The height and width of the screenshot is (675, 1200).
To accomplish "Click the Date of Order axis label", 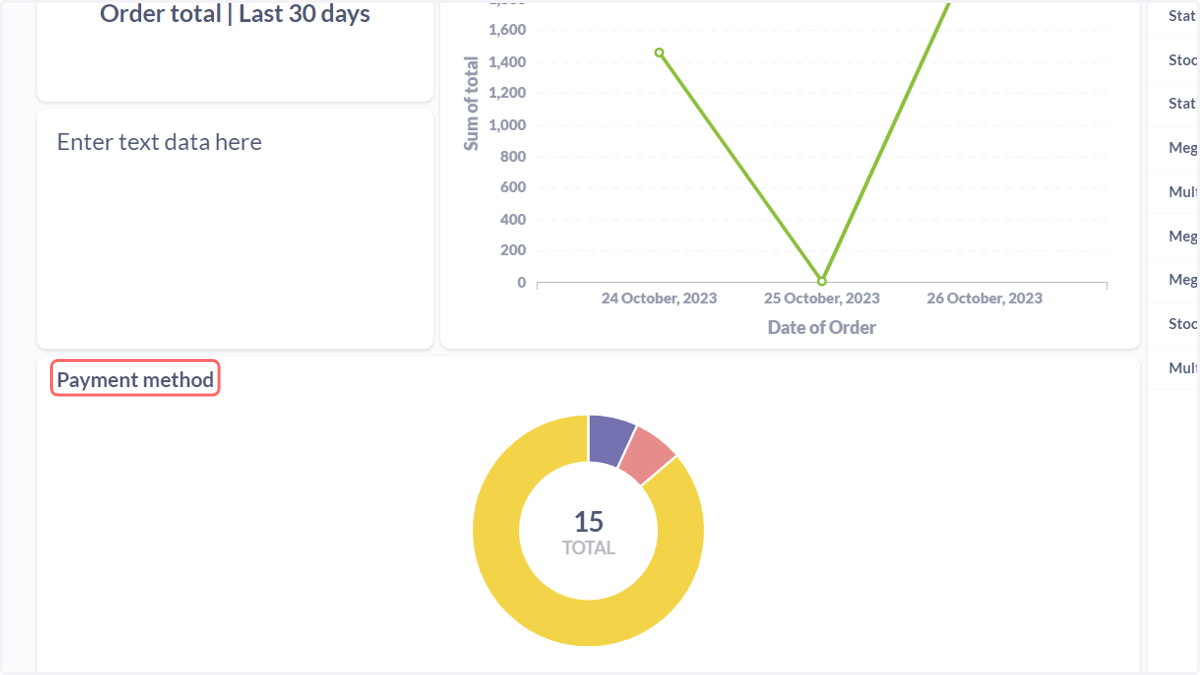I will 822,327.
